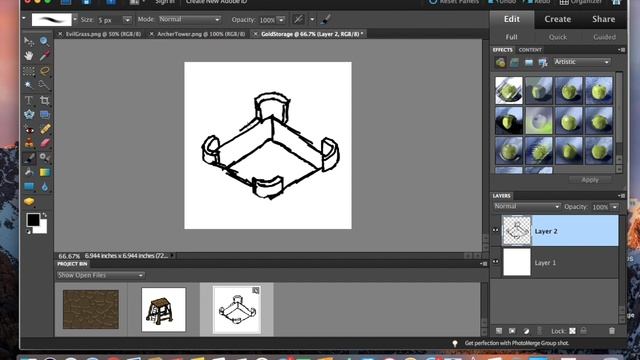
Task: Add layer mask icon in Layers
Action: click(x=512, y=331)
